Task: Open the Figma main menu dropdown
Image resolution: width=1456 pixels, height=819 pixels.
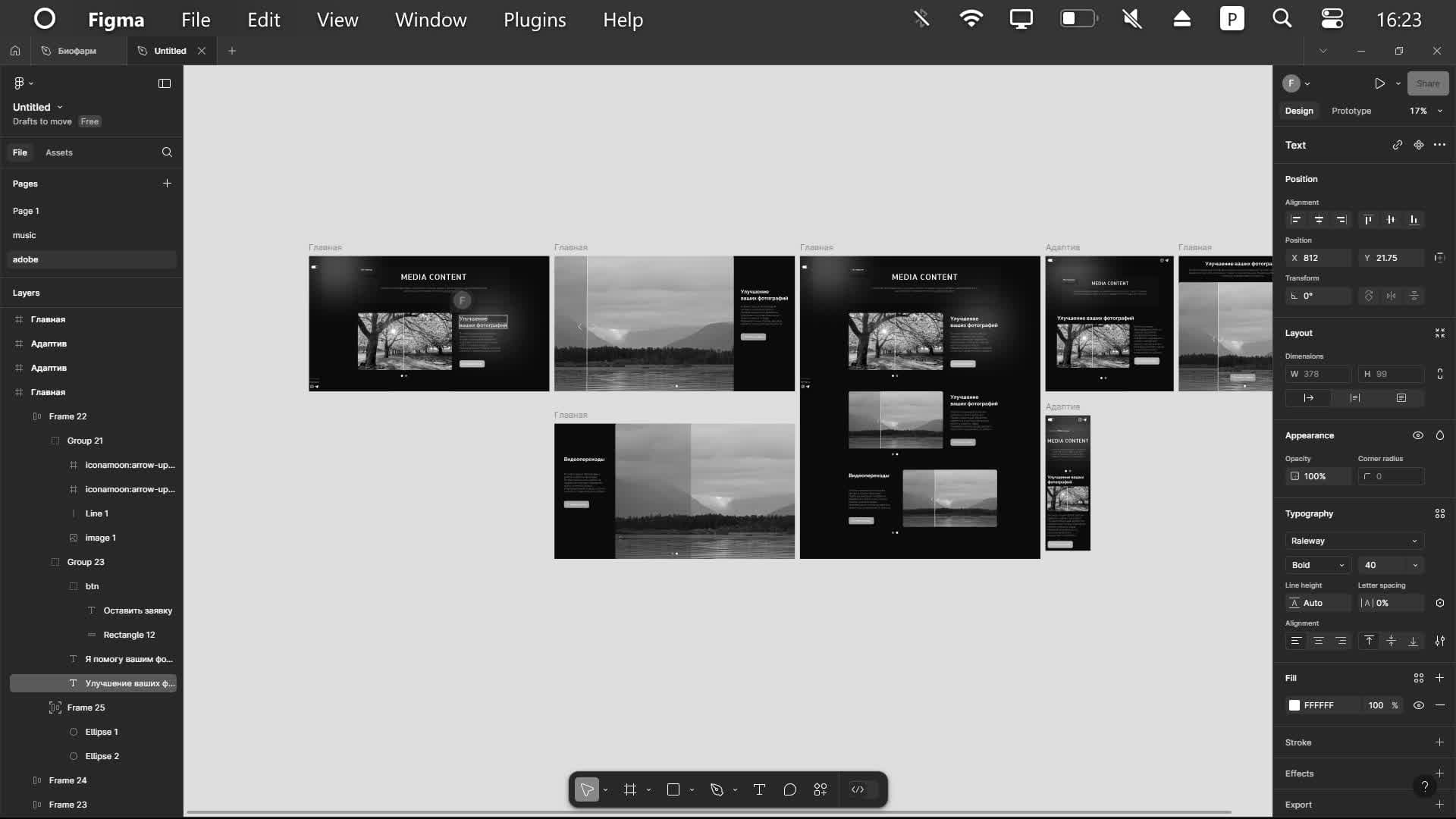Action: point(24,83)
